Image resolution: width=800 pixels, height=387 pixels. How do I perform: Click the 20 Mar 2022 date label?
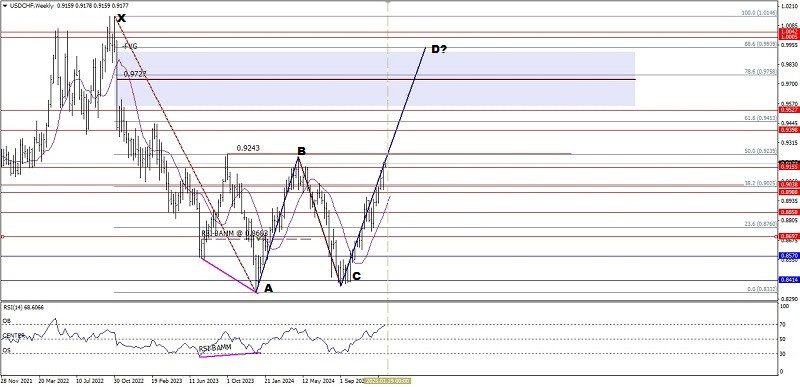54,380
